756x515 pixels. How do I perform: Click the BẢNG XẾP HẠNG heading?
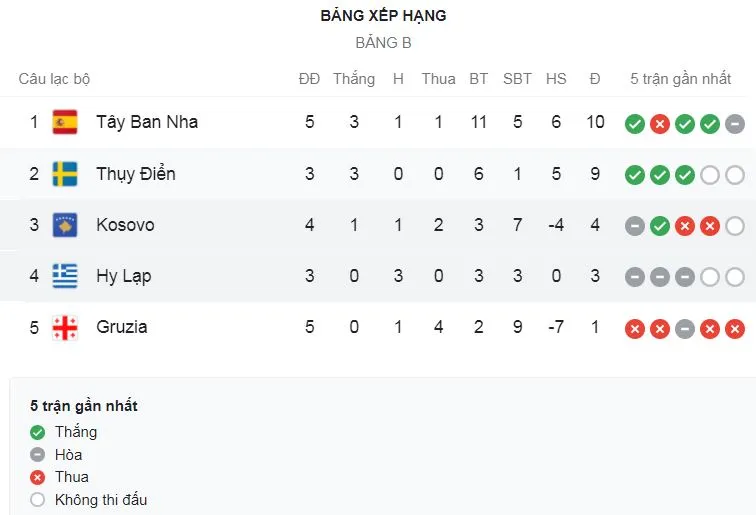383,16
